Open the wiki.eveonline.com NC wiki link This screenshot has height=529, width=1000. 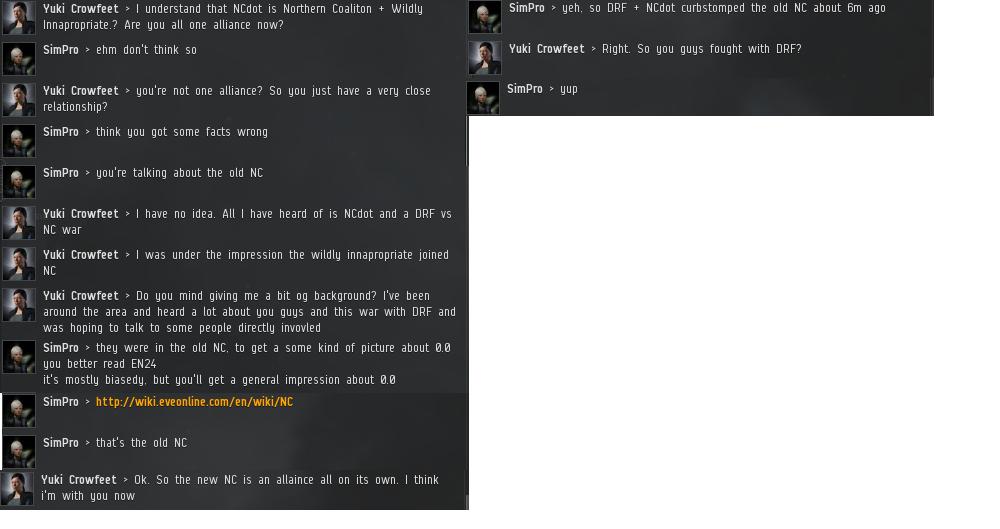(x=195, y=401)
